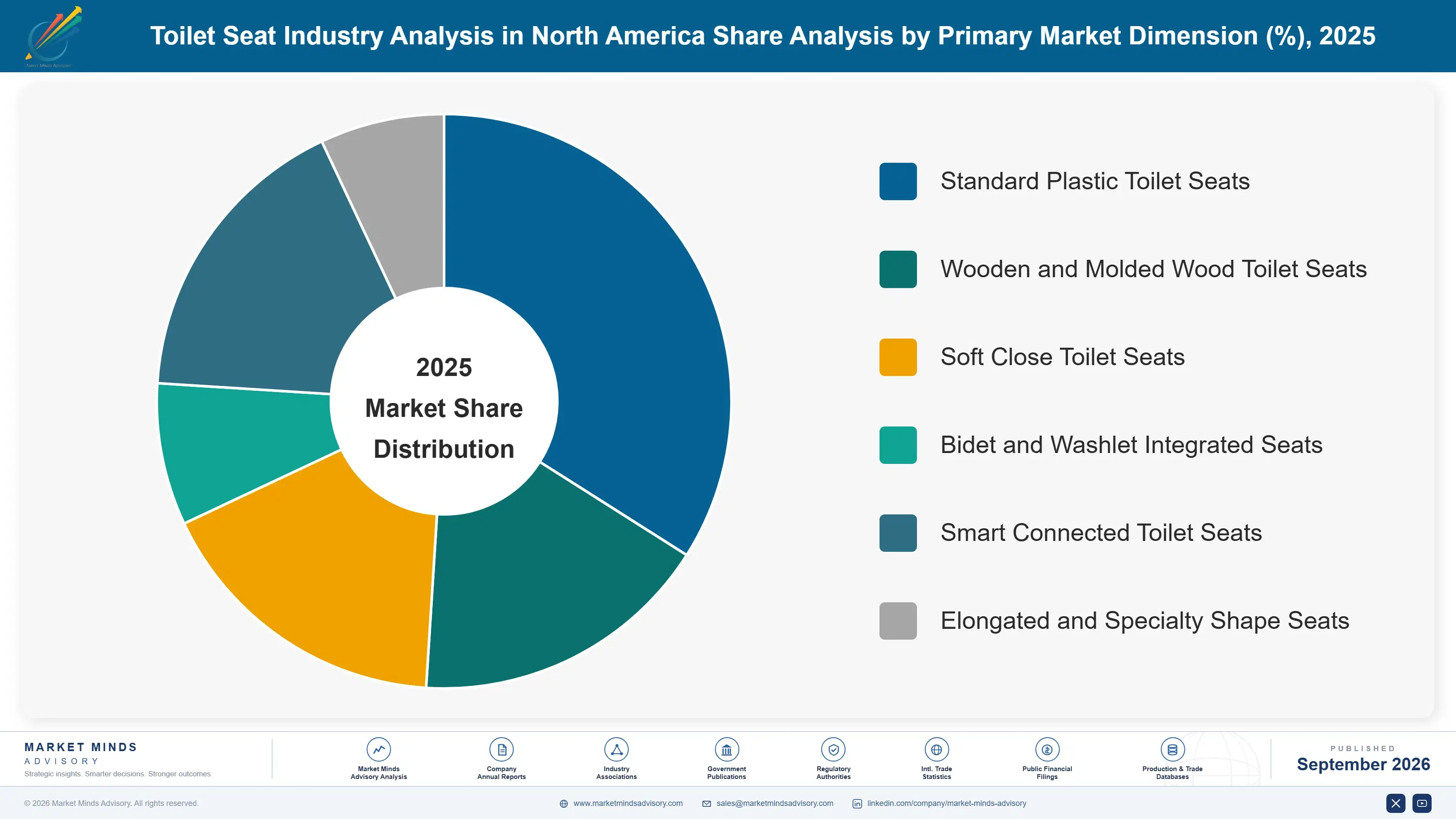Click the Standard Plastic Toilet Seats blue swatch
Image resolution: width=1456 pixels, height=819 pixels.
tap(897, 181)
